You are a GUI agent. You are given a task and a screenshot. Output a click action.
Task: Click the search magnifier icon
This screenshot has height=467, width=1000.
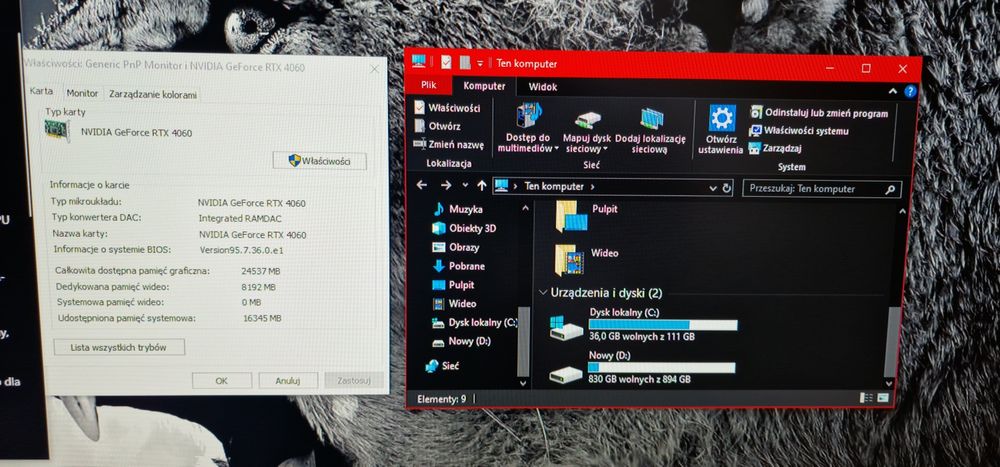tap(890, 189)
